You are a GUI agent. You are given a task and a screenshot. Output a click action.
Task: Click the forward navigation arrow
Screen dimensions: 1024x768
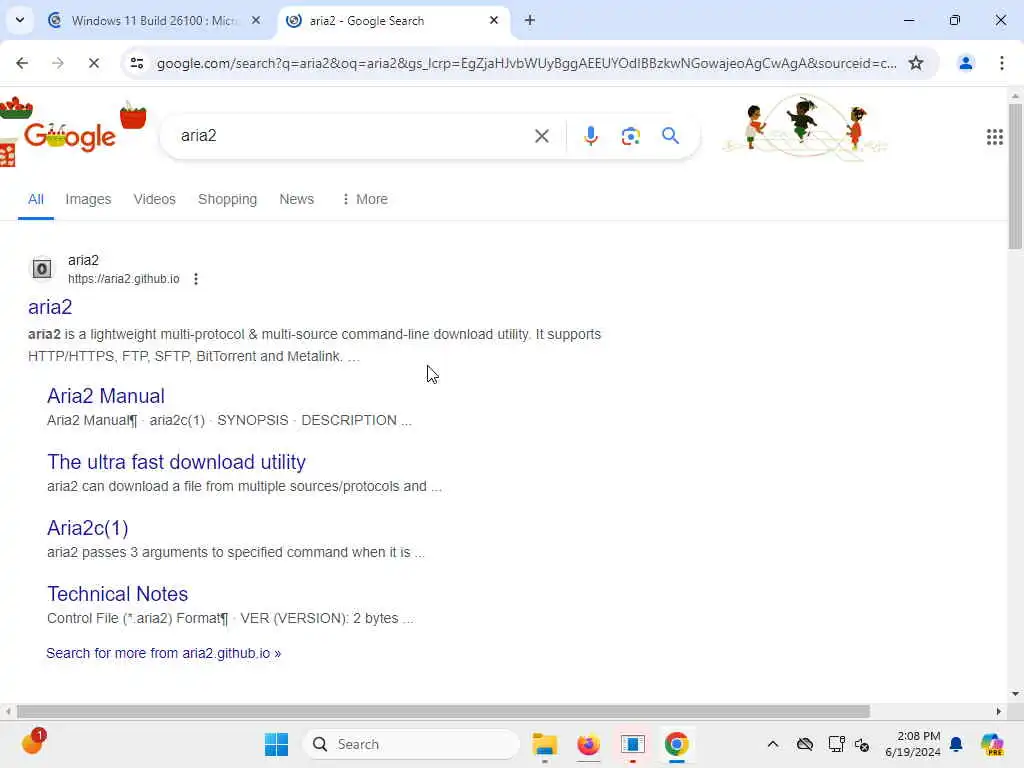point(58,63)
